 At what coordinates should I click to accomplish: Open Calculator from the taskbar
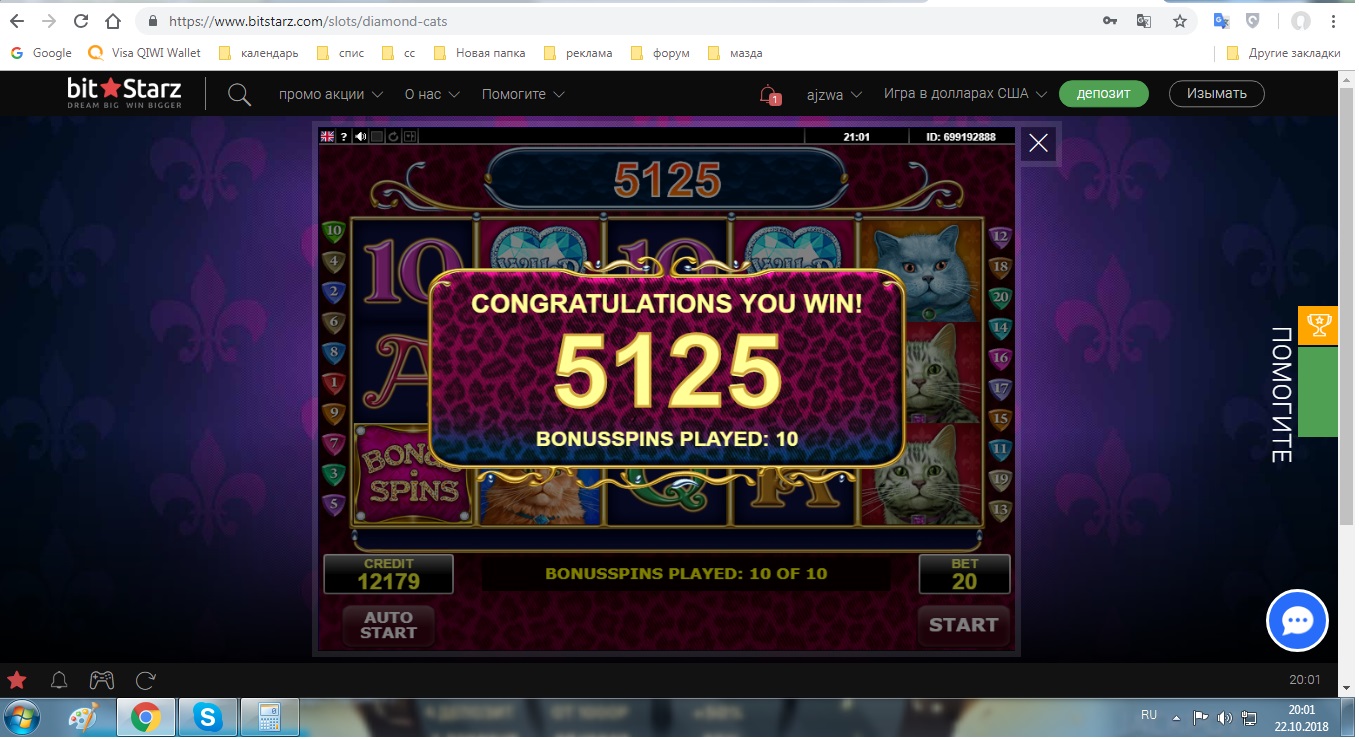[270, 717]
